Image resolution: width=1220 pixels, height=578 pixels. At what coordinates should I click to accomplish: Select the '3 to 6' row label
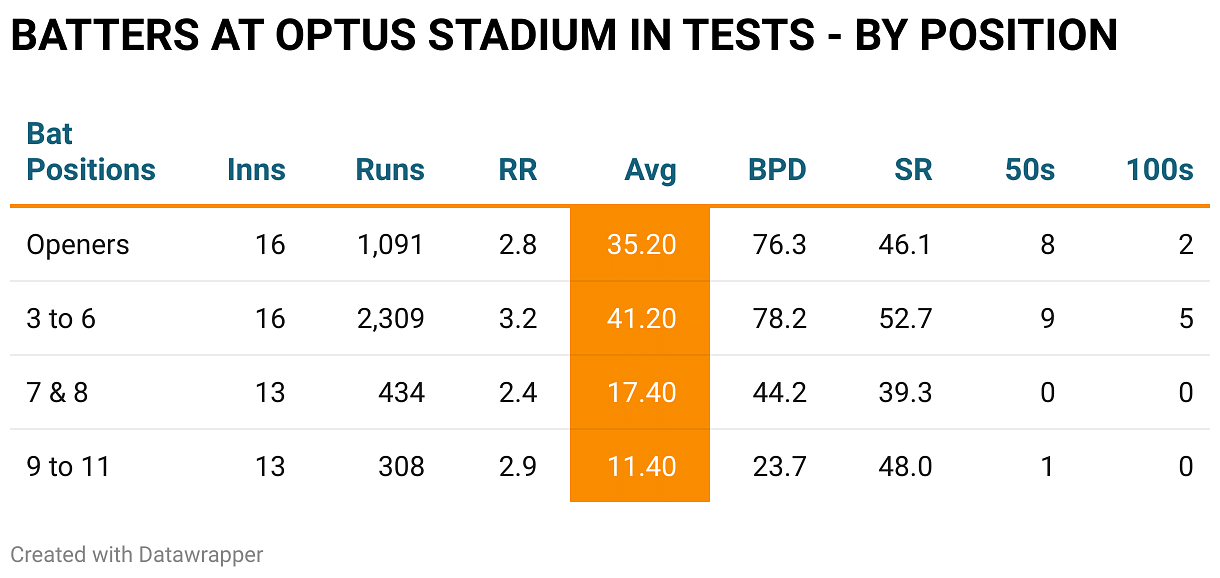[60, 319]
